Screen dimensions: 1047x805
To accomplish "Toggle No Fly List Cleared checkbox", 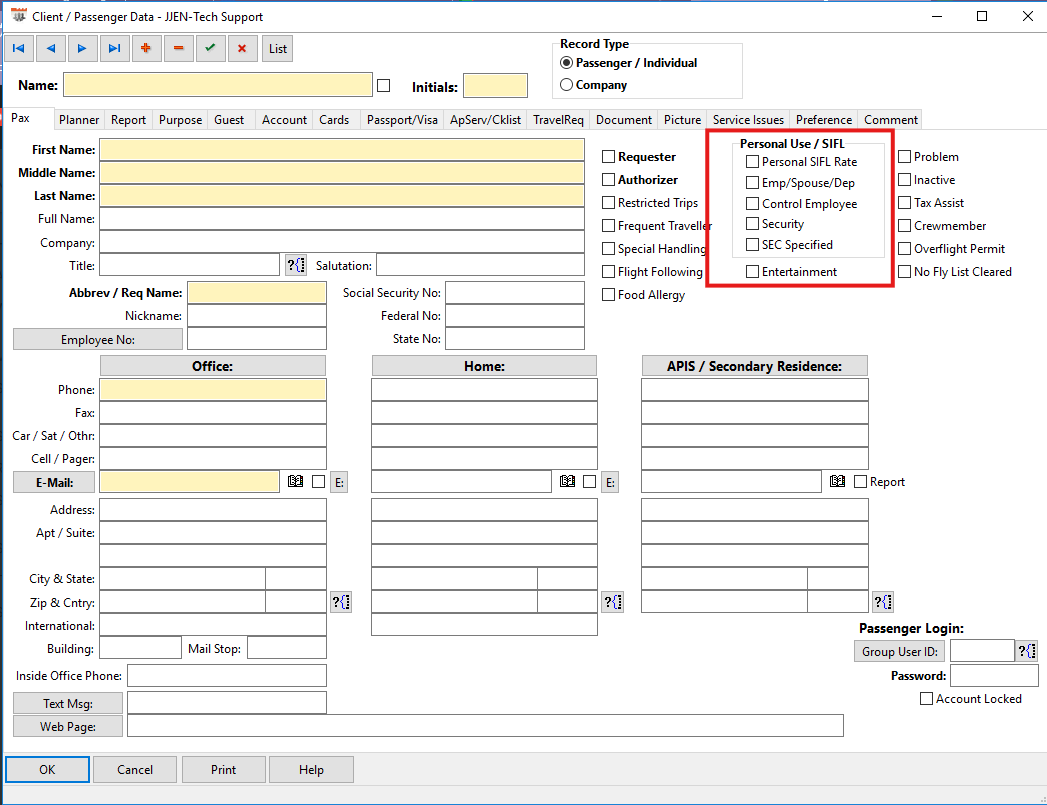I will (x=905, y=272).
